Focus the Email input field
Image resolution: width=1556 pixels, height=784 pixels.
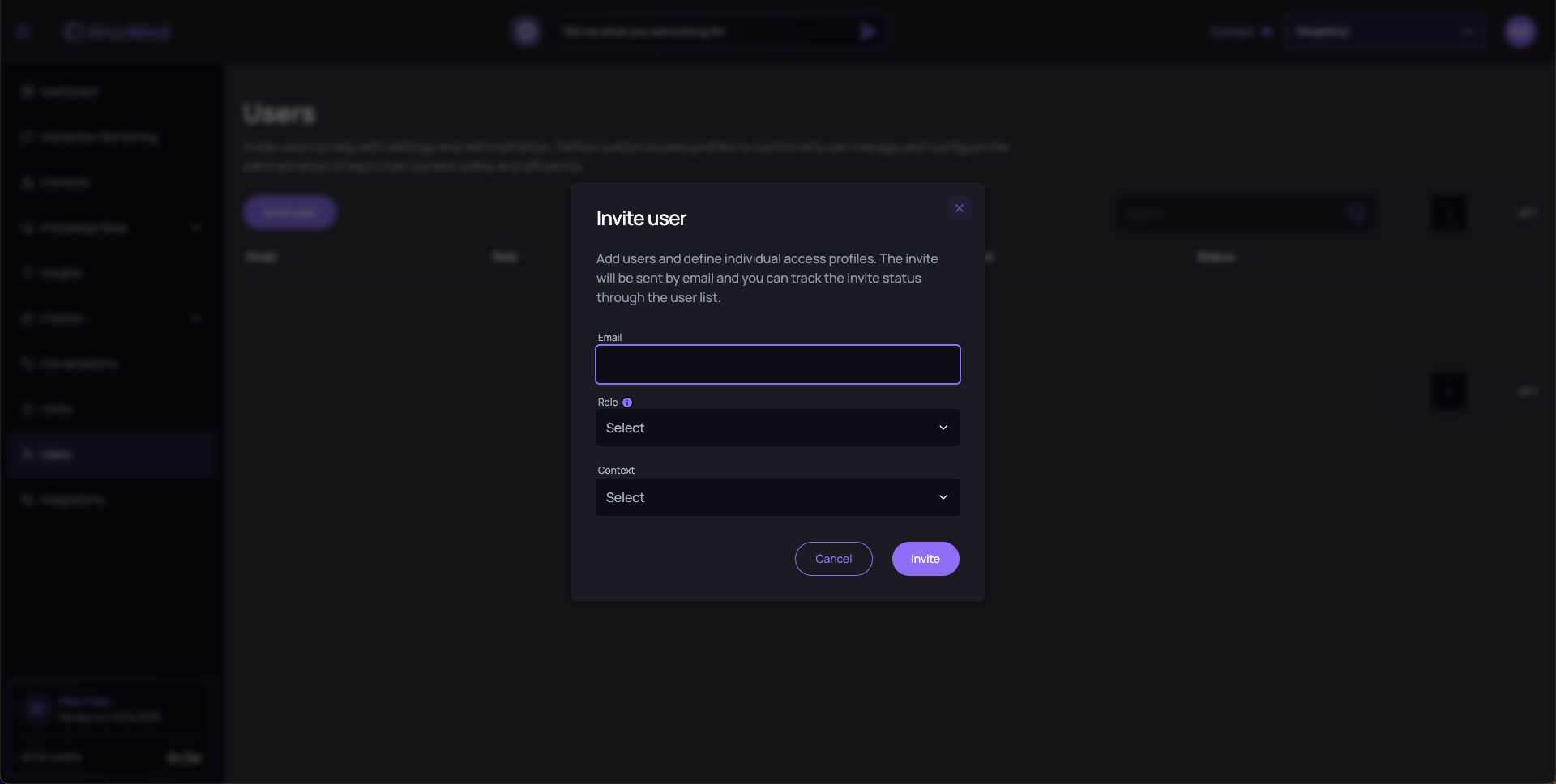(x=777, y=364)
